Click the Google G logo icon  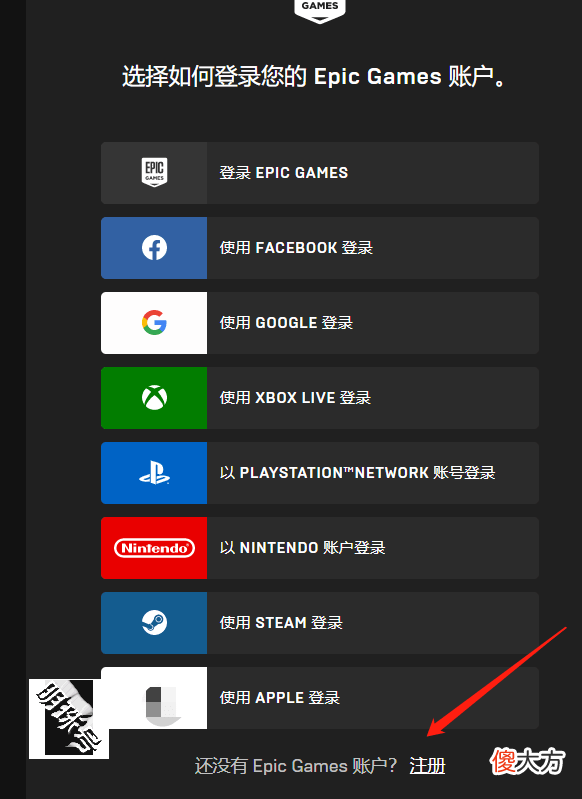click(x=154, y=323)
